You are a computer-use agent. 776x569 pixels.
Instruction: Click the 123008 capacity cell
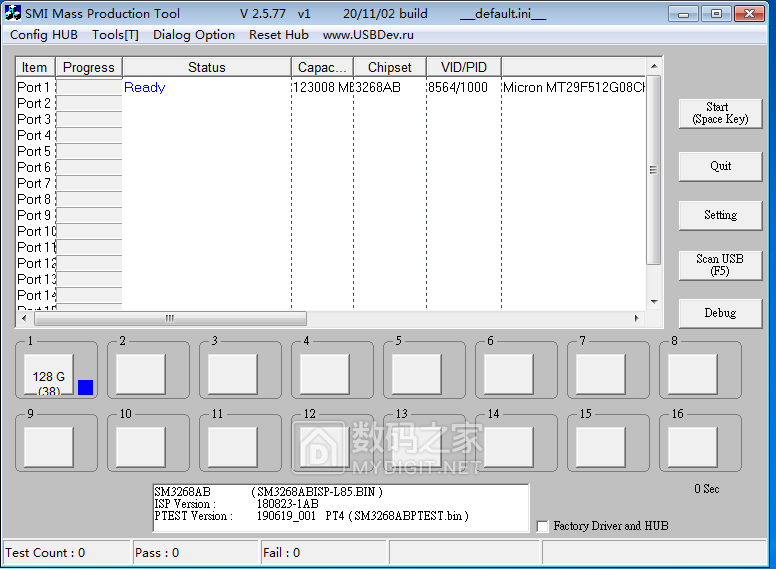pos(323,88)
